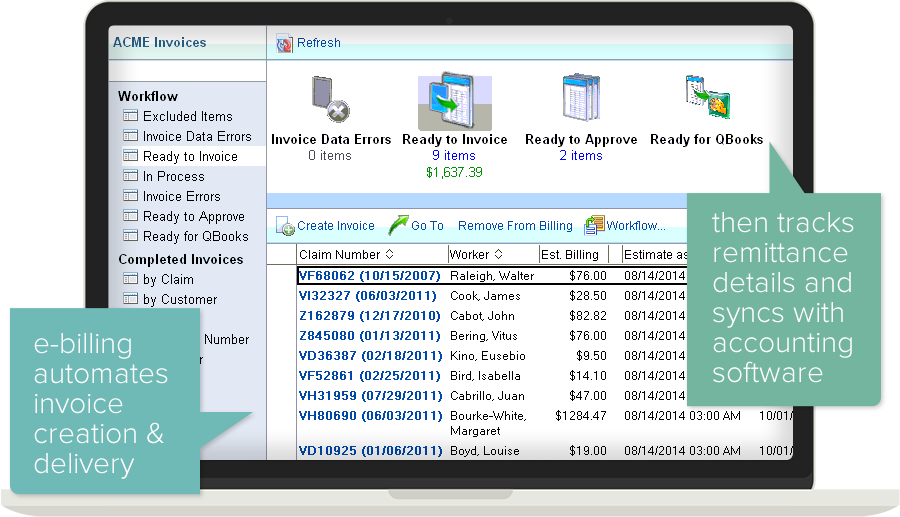The height and width of the screenshot is (517, 900).
Task: Open the 2 items link
Action: (580, 156)
